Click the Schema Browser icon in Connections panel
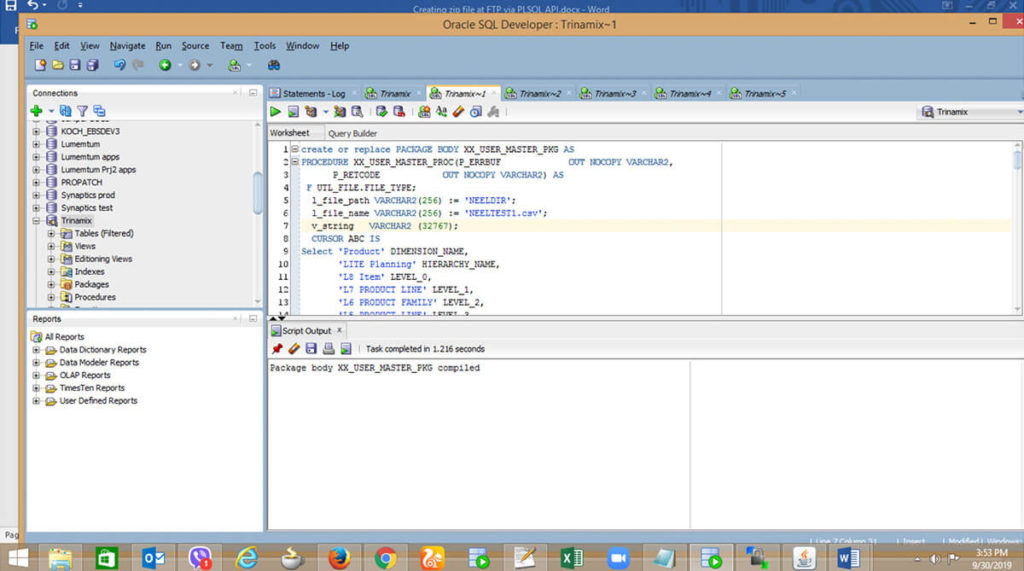This screenshot has height=571, width=1024. click(99, 111)
